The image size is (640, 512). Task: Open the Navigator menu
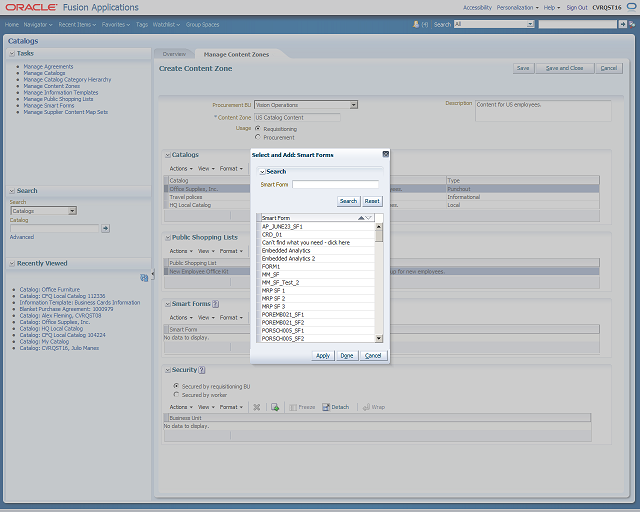pyautogui.click(x=38, y=24)
